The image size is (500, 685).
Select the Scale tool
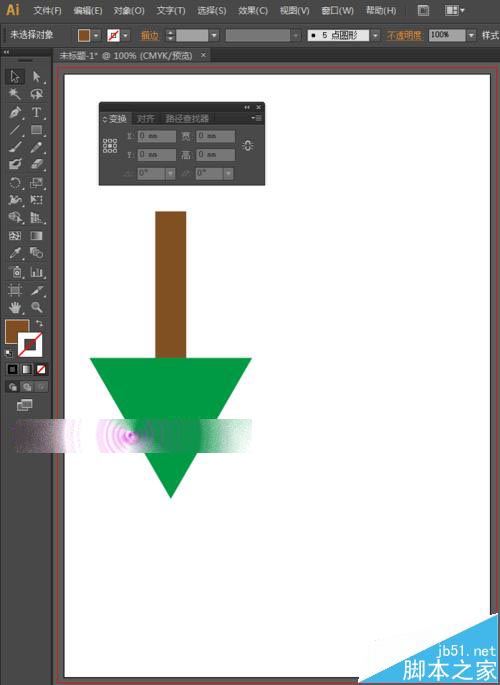(36, 183)
